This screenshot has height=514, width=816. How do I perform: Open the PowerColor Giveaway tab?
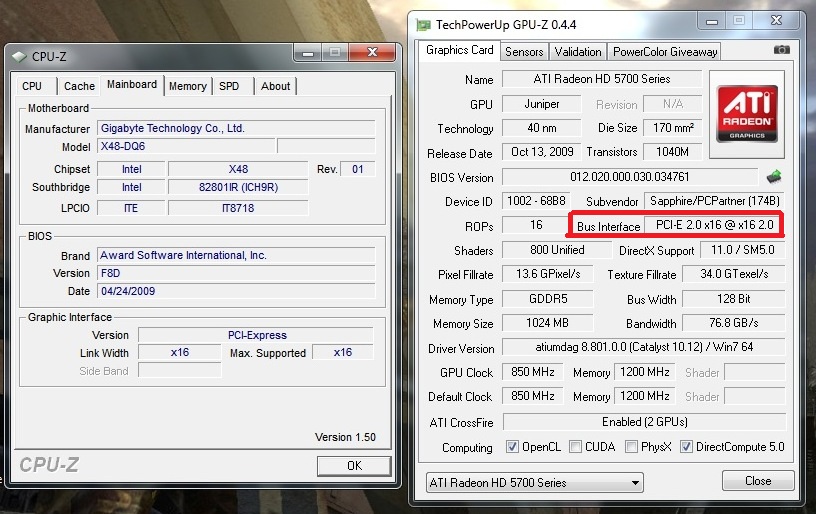(665, 52)
